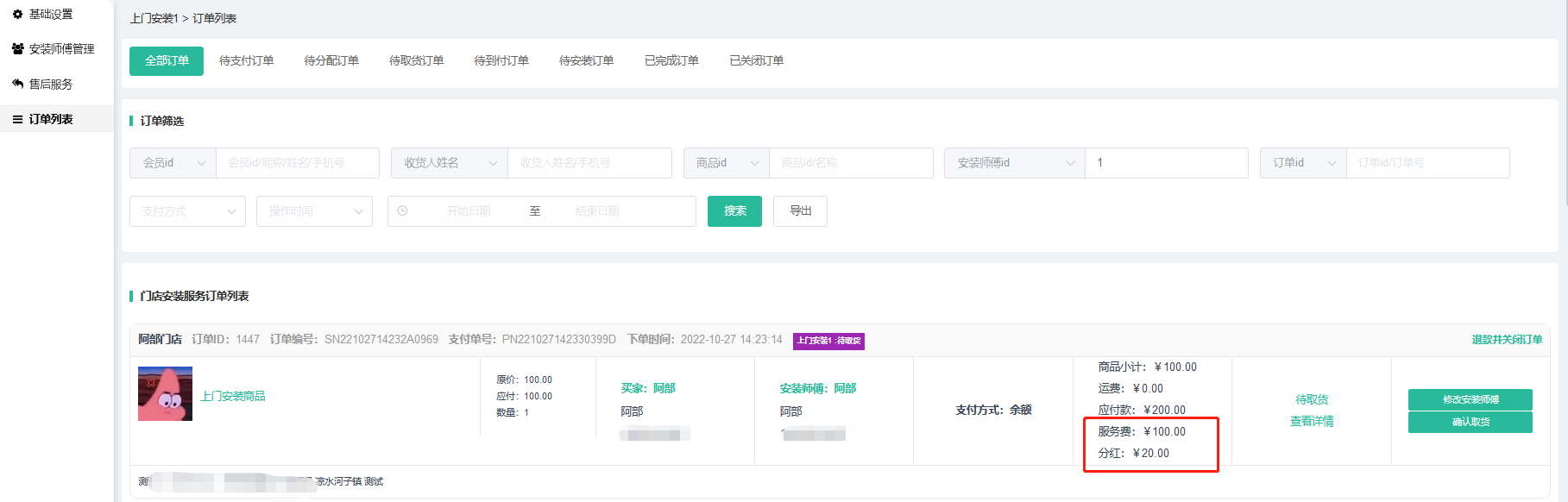
Task: Open the 待安装订单 tab
Action: click(586, 61)
